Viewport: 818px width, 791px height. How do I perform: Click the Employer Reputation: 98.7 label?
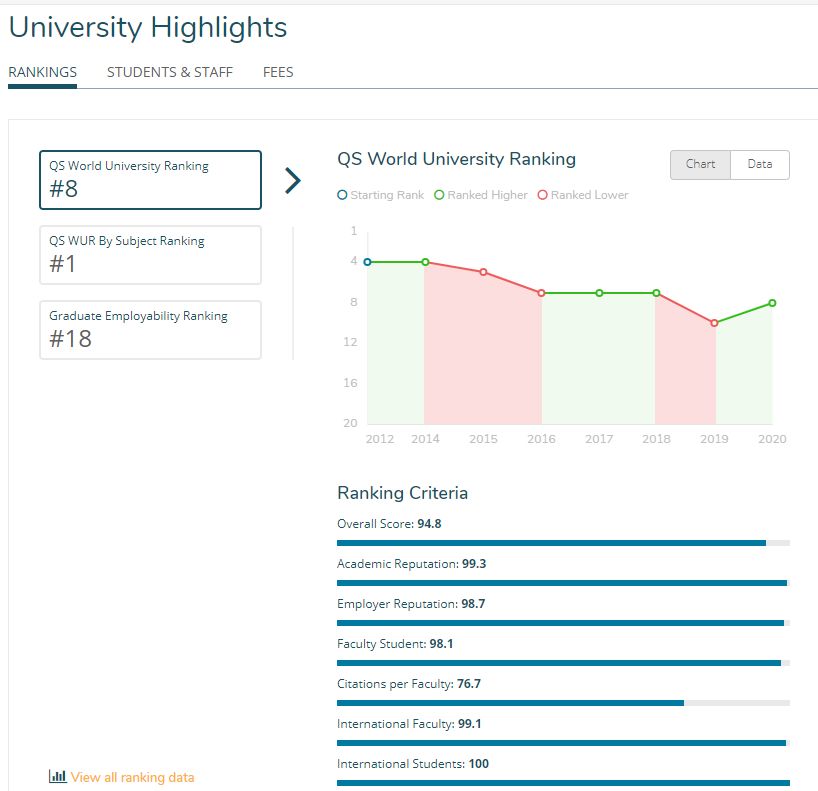411,604
